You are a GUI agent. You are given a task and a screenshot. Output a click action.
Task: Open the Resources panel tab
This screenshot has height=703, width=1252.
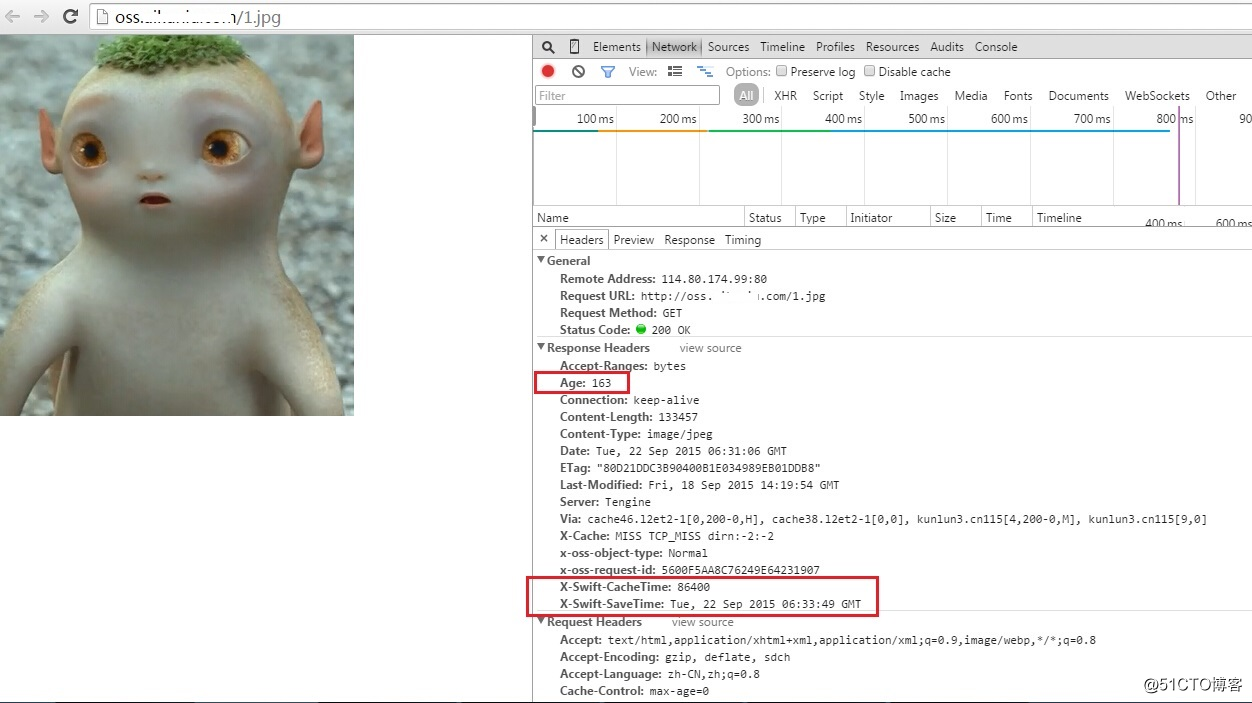click(x=892, y=47)
